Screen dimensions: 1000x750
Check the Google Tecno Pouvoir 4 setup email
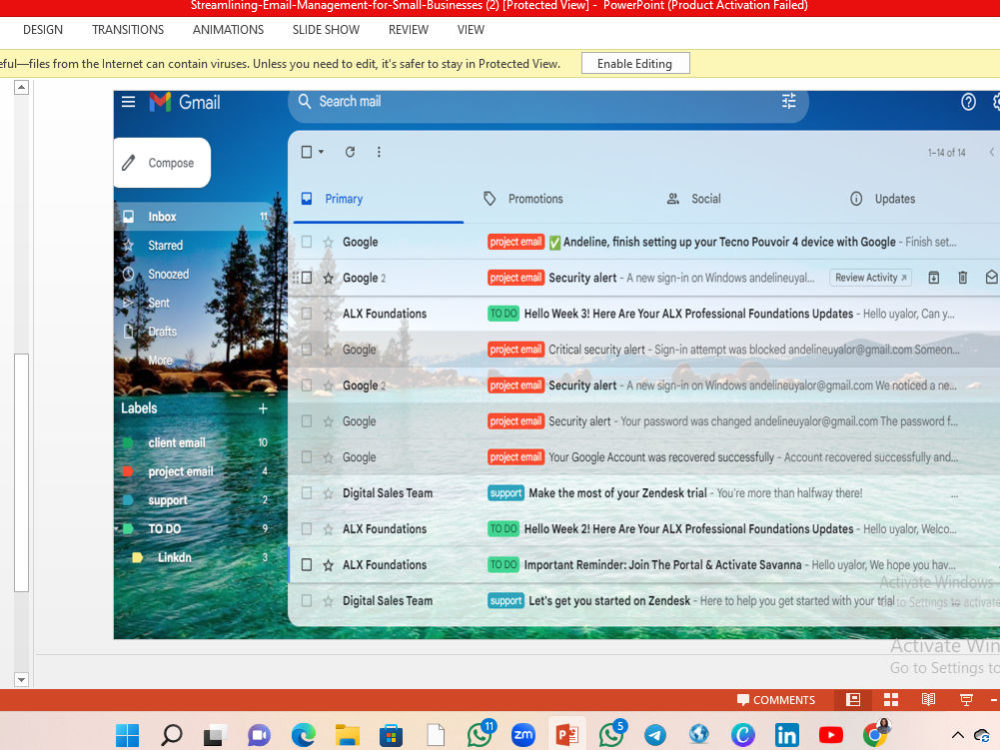tap(307, 242)
